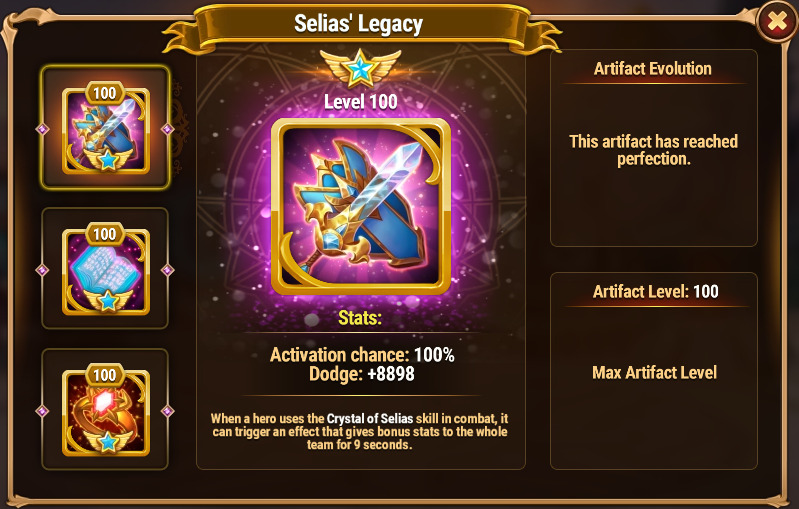This screenshot has width=799, height=509.
Task: Close the Selias' Legacy window
Action: 776,21
